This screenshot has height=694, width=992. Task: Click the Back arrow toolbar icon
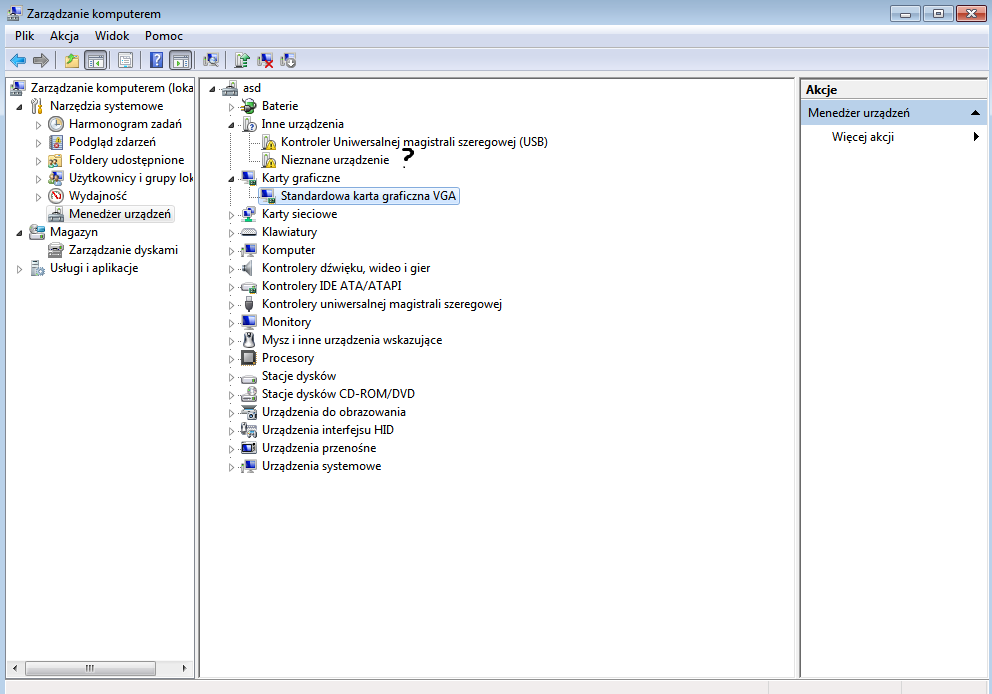tap(18, 61)
